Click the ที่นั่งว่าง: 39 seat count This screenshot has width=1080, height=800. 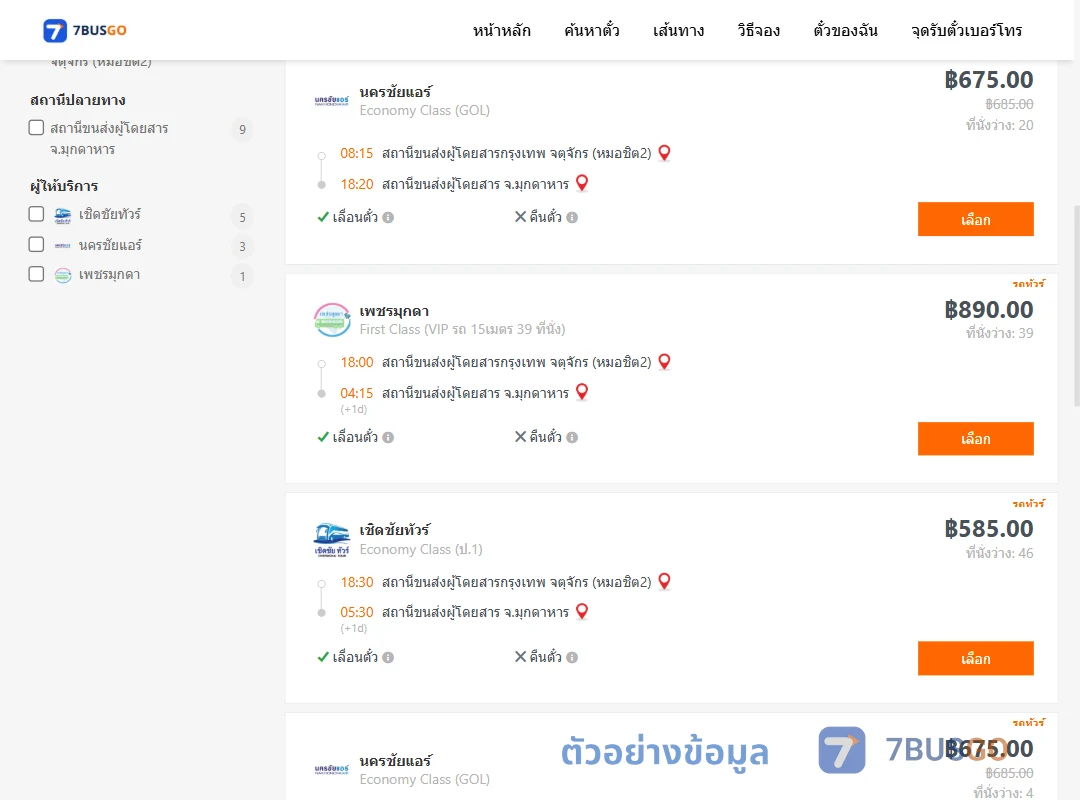click(999, 333)
